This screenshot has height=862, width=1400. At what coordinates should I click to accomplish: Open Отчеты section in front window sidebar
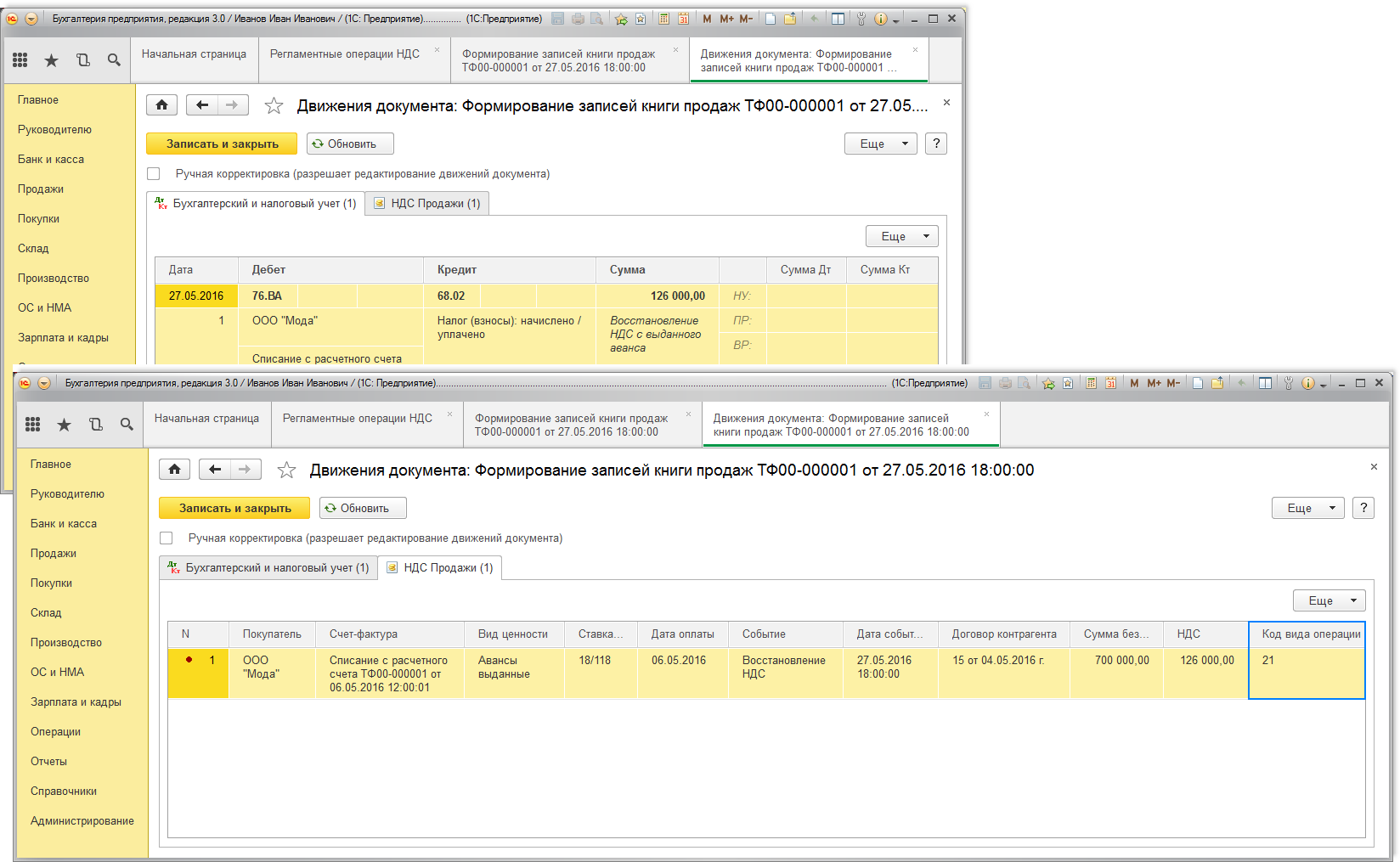48,762
